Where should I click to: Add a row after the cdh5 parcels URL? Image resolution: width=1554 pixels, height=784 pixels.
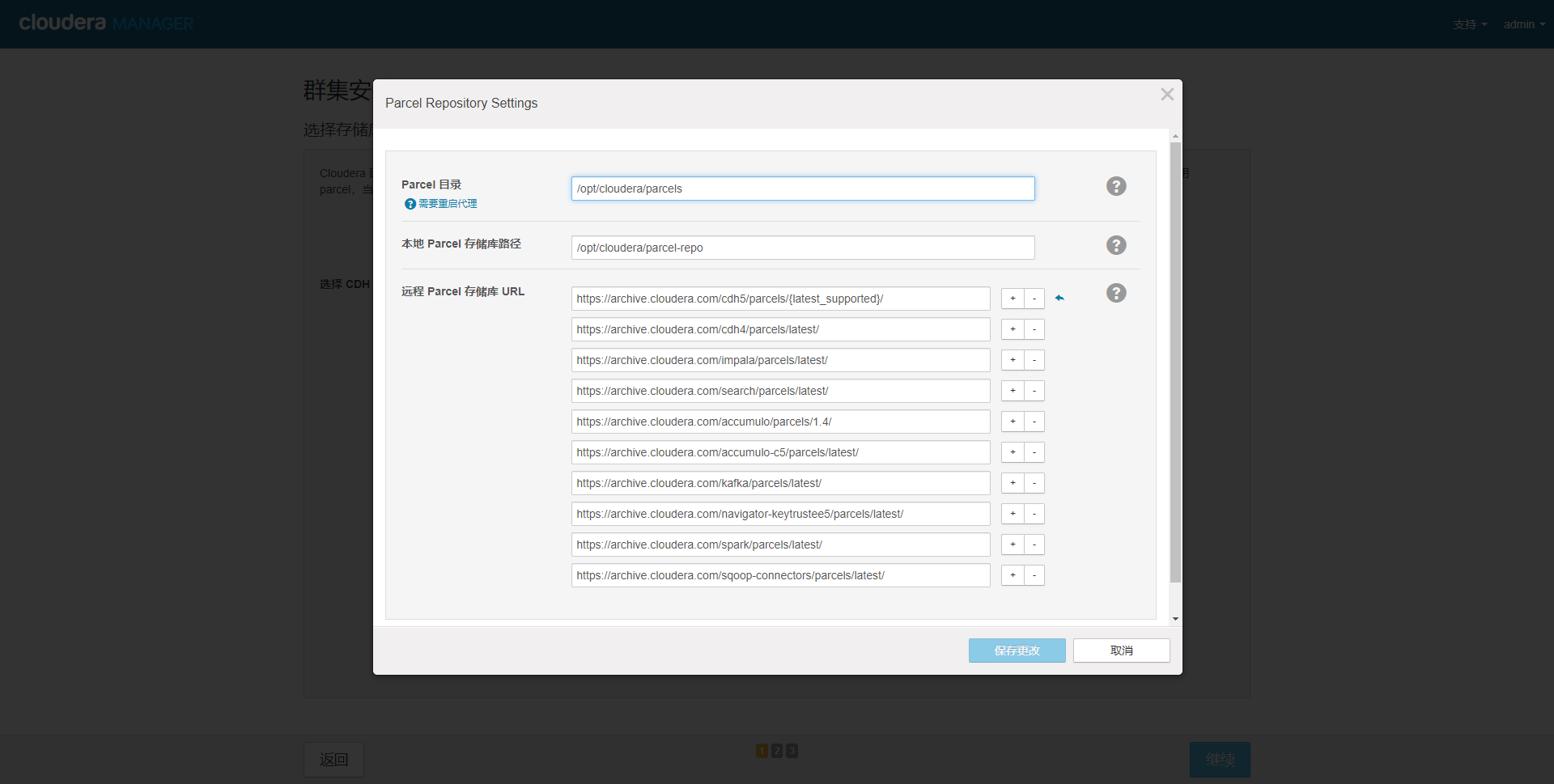coord(1013,299)
